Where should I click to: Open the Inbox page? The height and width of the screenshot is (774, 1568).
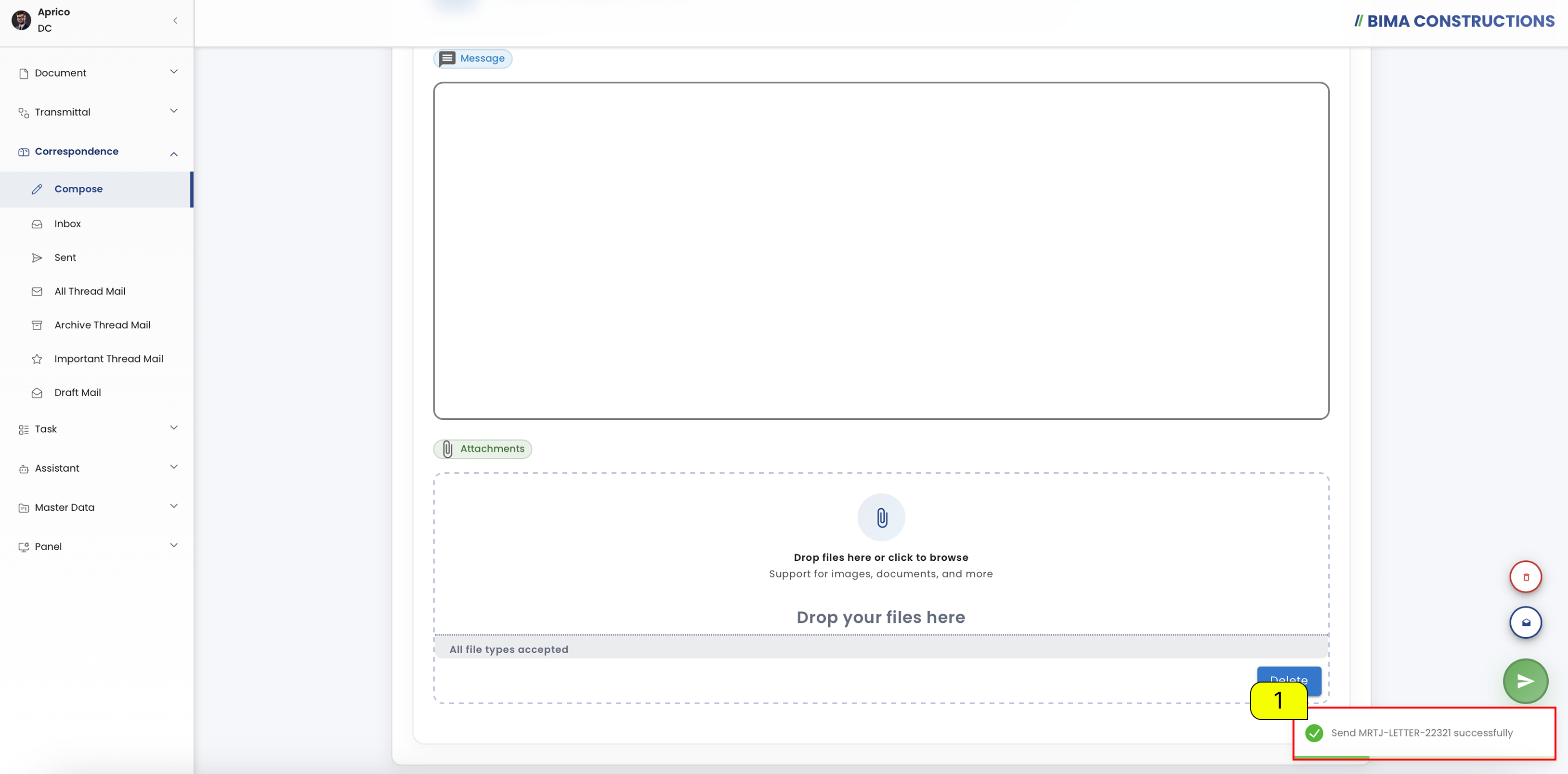coord(97,224)
